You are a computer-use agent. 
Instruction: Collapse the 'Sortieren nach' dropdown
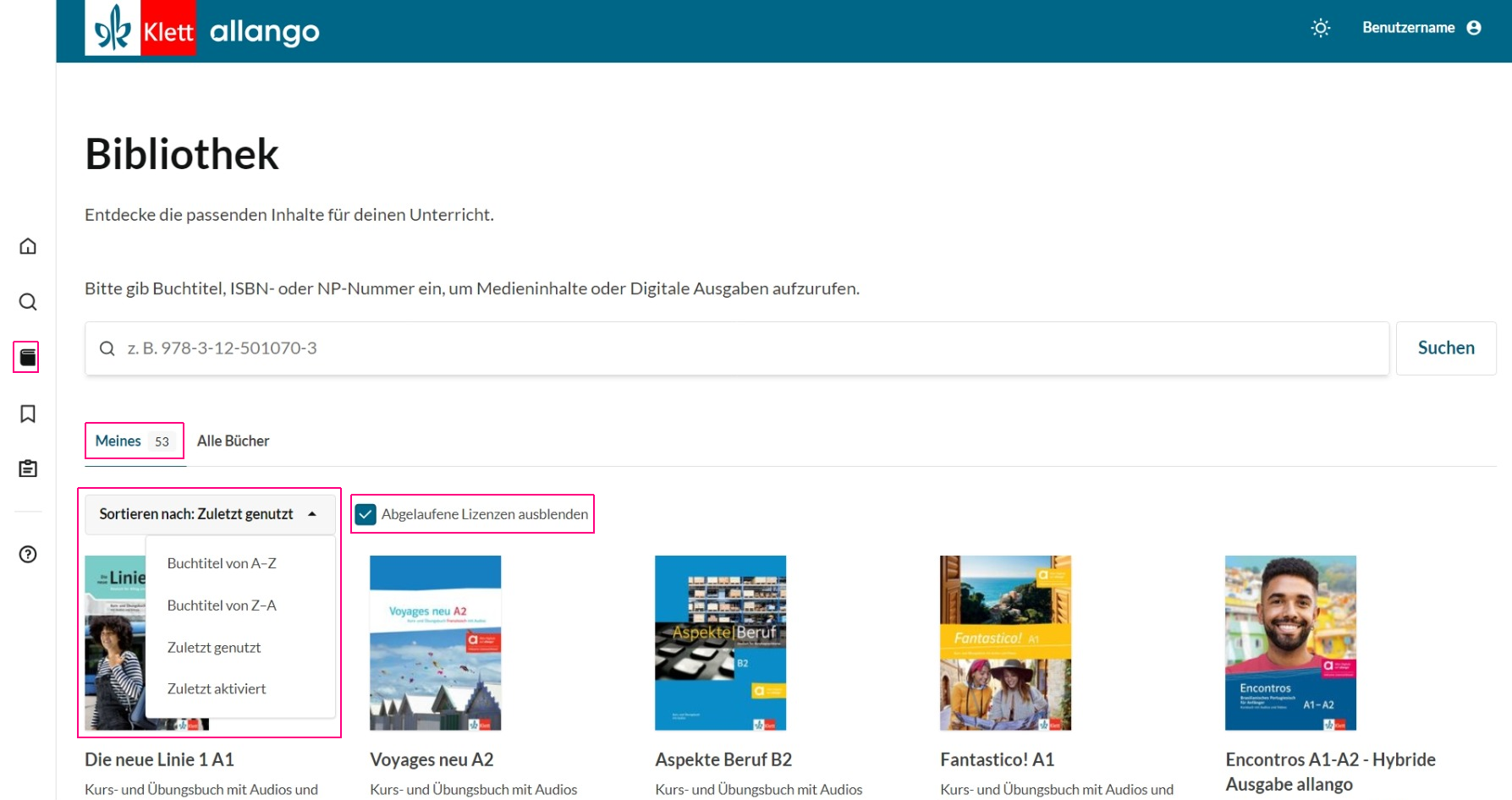[x=209, y=514]
